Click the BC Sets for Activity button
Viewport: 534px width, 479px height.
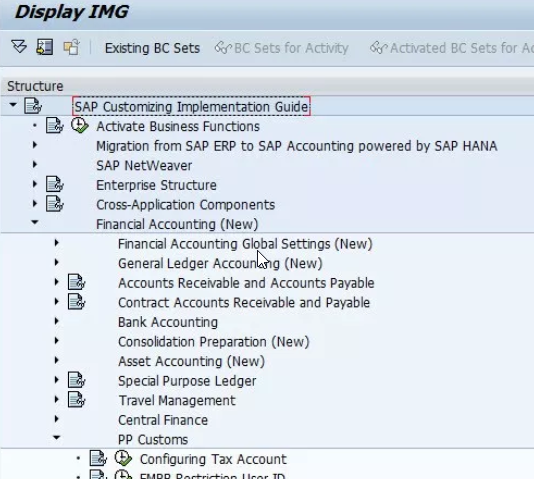[281, 48]
